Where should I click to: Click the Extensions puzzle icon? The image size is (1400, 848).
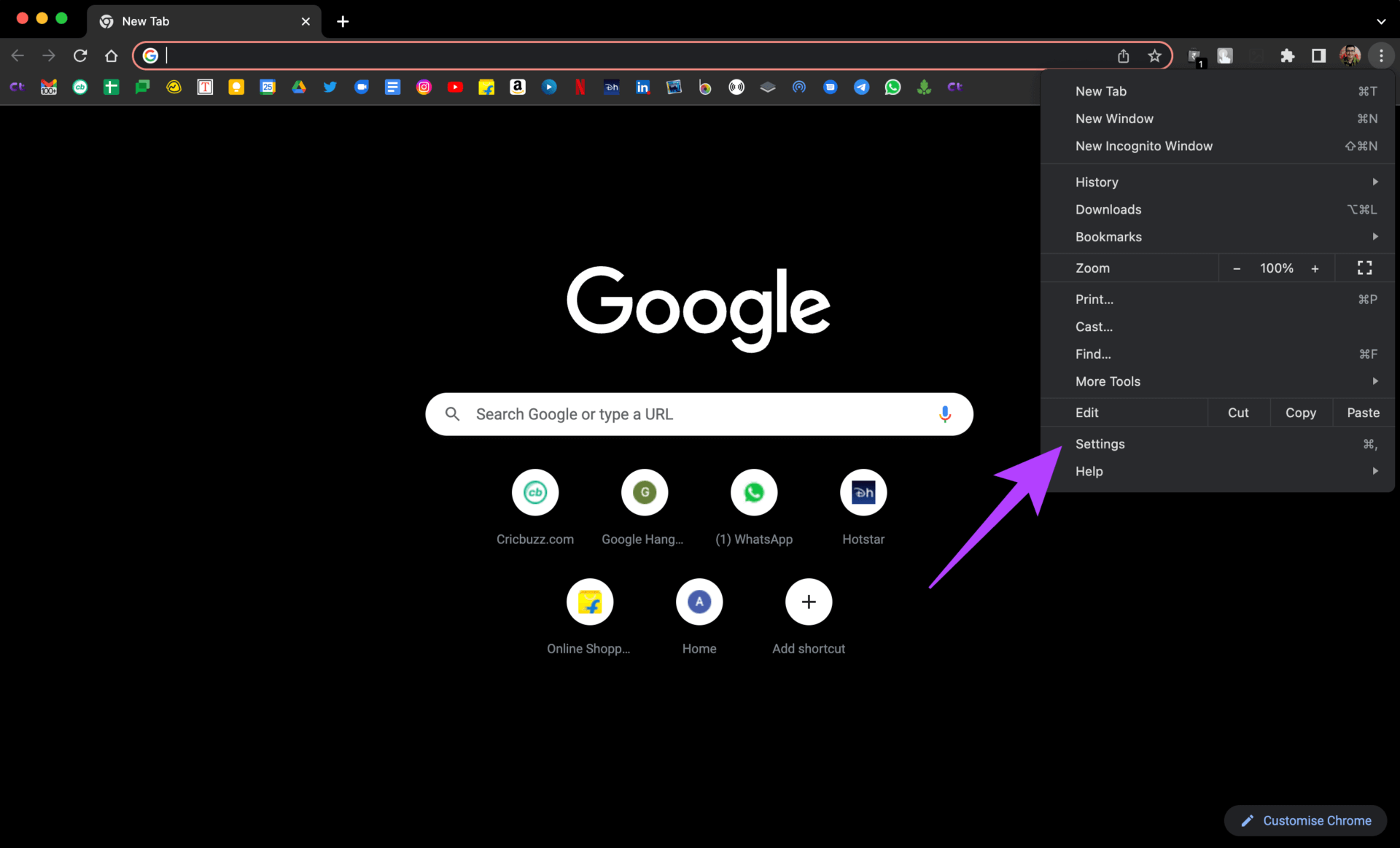click(x=1288, y=55)
